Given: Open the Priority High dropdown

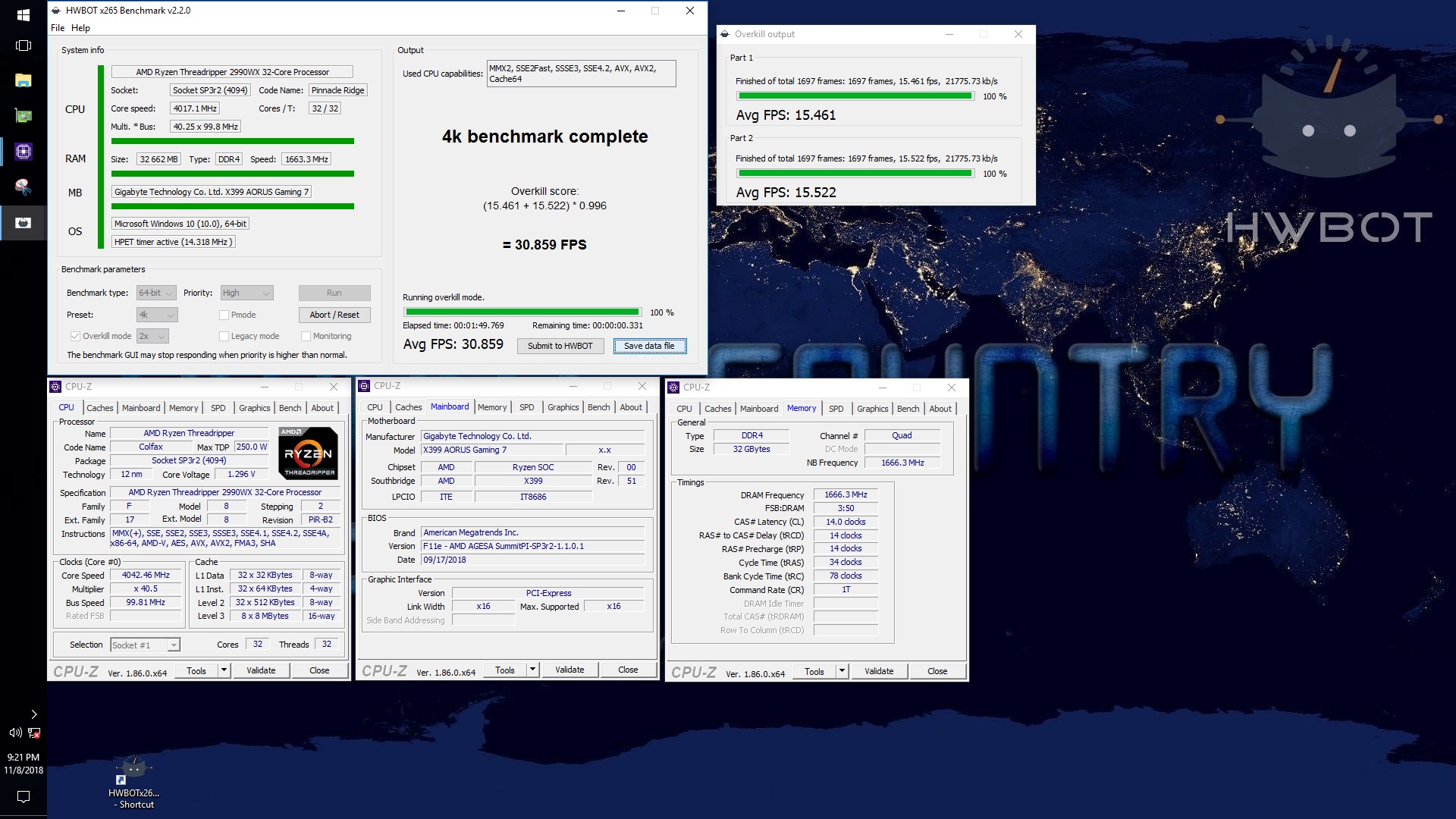Looking at the screenshot, I should point(246,293).
